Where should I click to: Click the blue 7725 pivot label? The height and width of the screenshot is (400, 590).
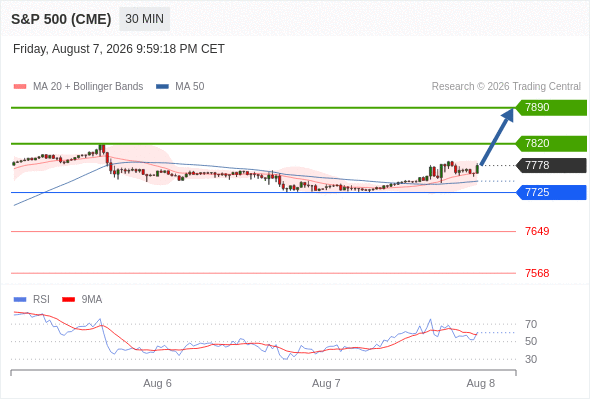[551, 192]
